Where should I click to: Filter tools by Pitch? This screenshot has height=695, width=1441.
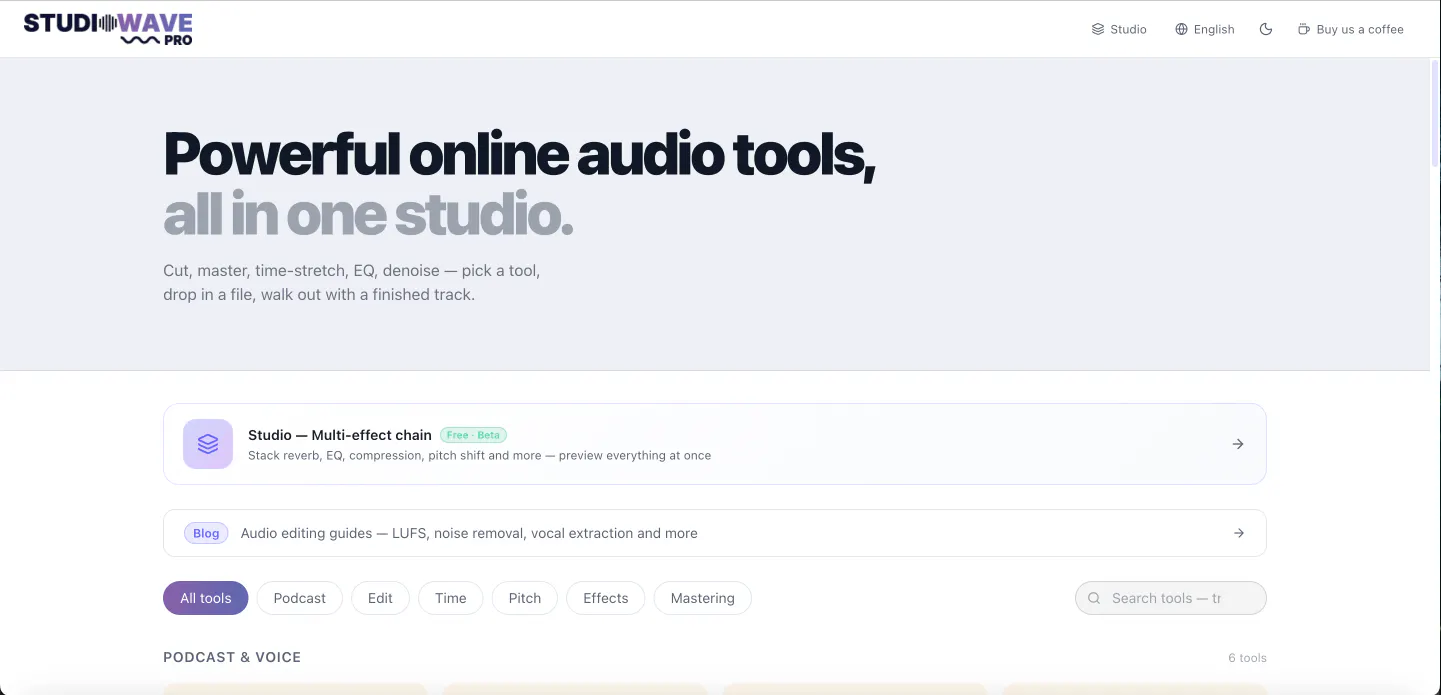coord(525,598)
